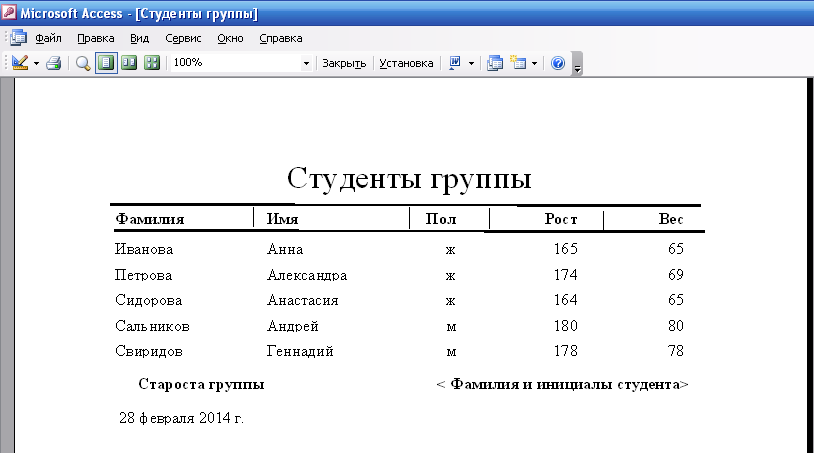Open Toolbar Options arrow
Screen dimensions: 814x453
coord(577,64)
